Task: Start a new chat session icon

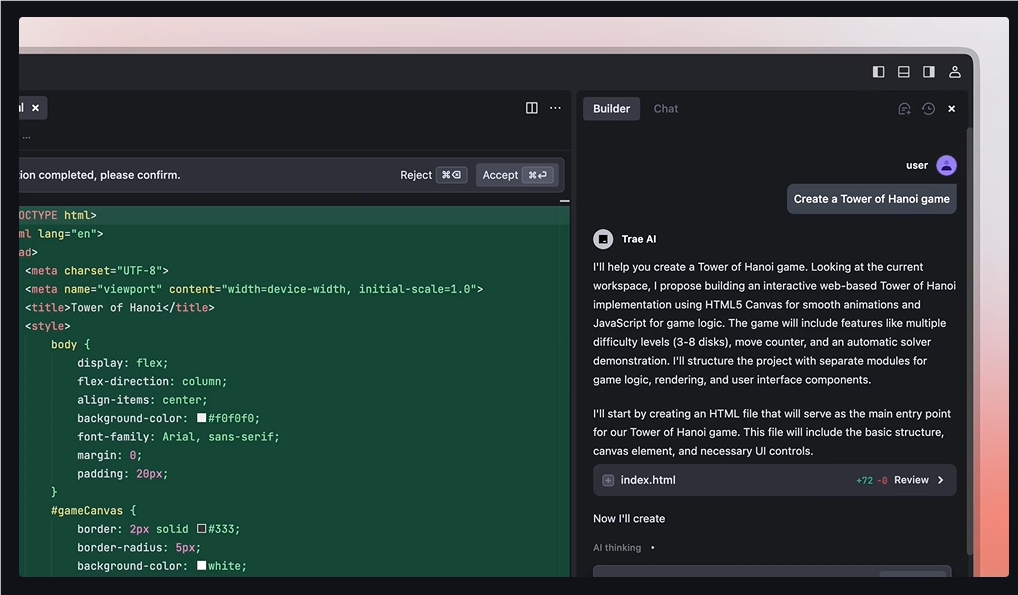Action: coord(904,109)
